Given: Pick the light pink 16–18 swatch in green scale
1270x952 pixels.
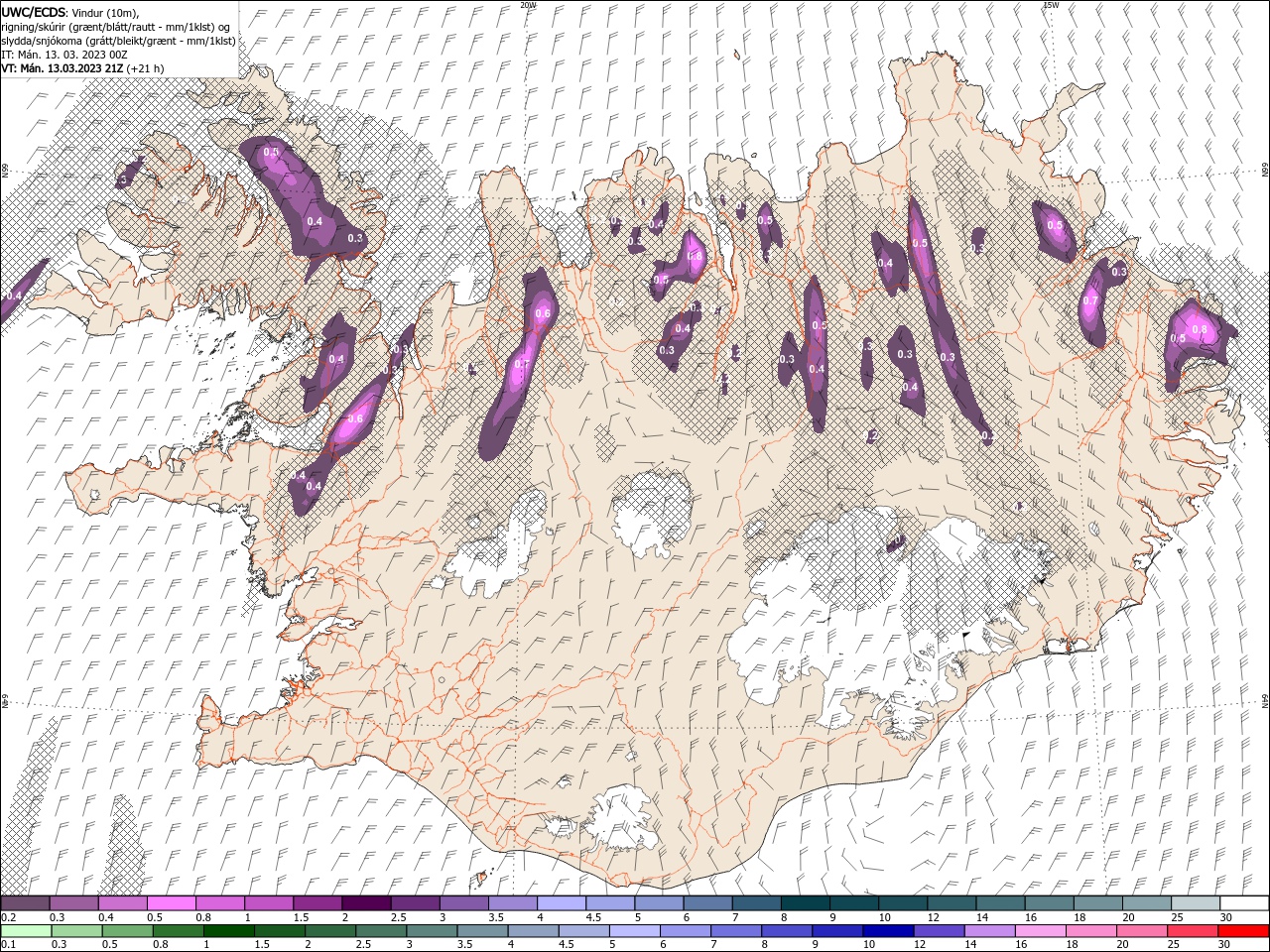Looking at the screenshot, I should (1040, 931).
